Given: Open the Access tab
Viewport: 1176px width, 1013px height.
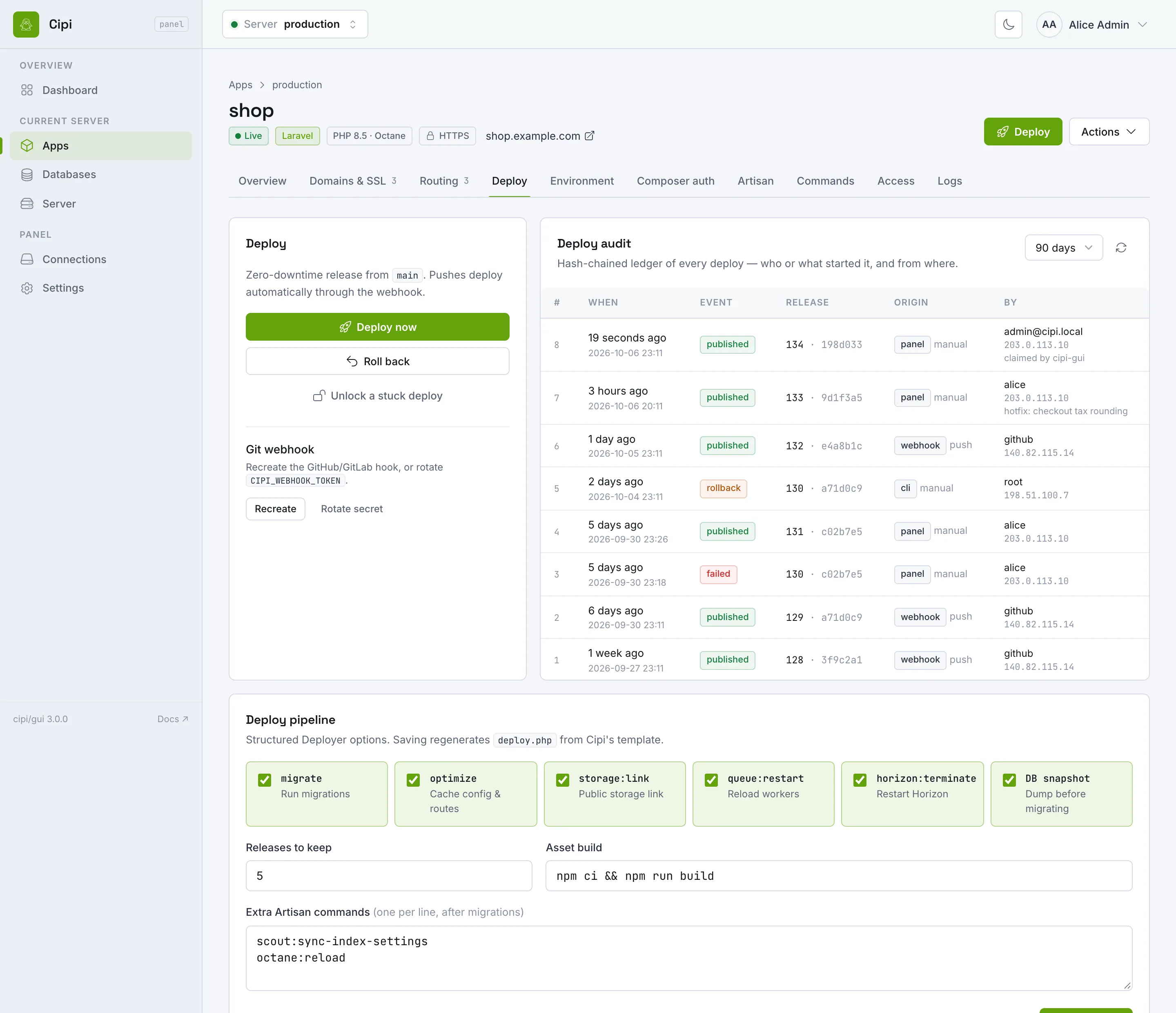Looking at the screenshot, I should pyautogui.click(x=895, y=181).
